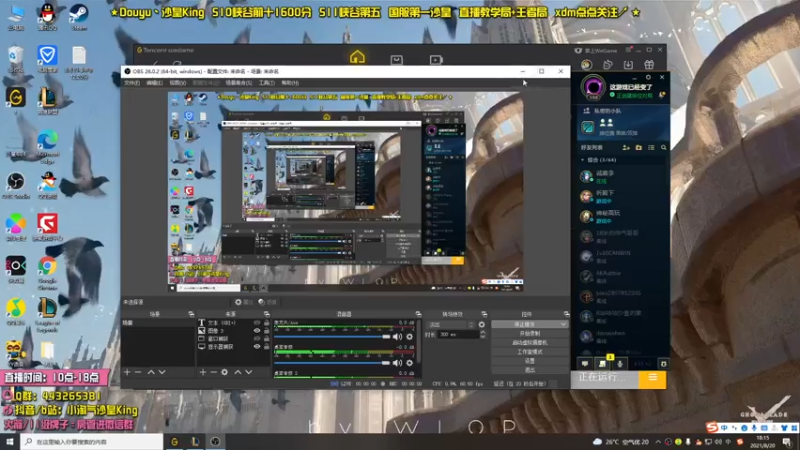Adjust mic/aux volume slider
The image size is (800, 450).
pos(332,337)
